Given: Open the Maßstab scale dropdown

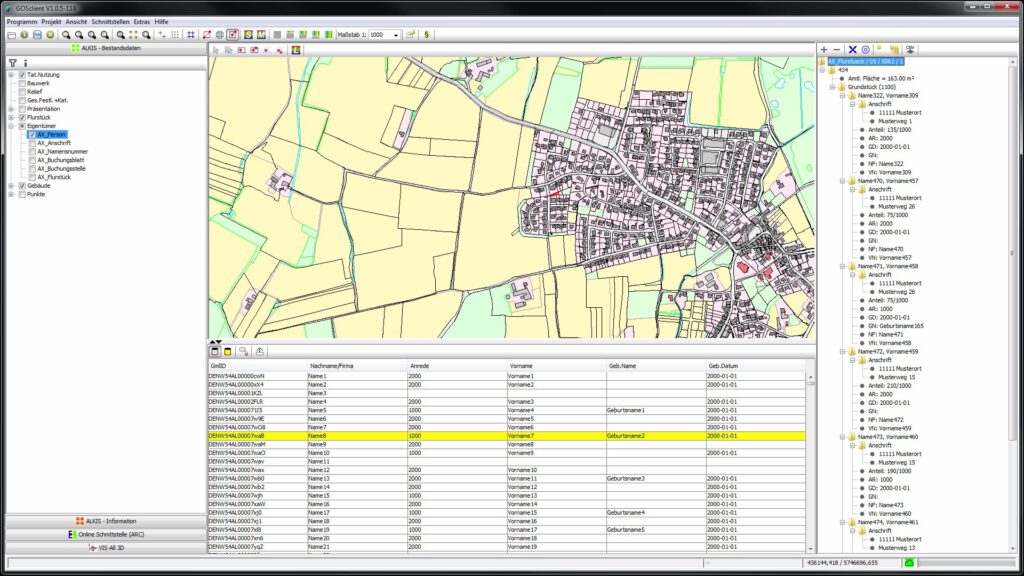Looking at the screenshot, I should pyautogui.click(x=396, y=35).
